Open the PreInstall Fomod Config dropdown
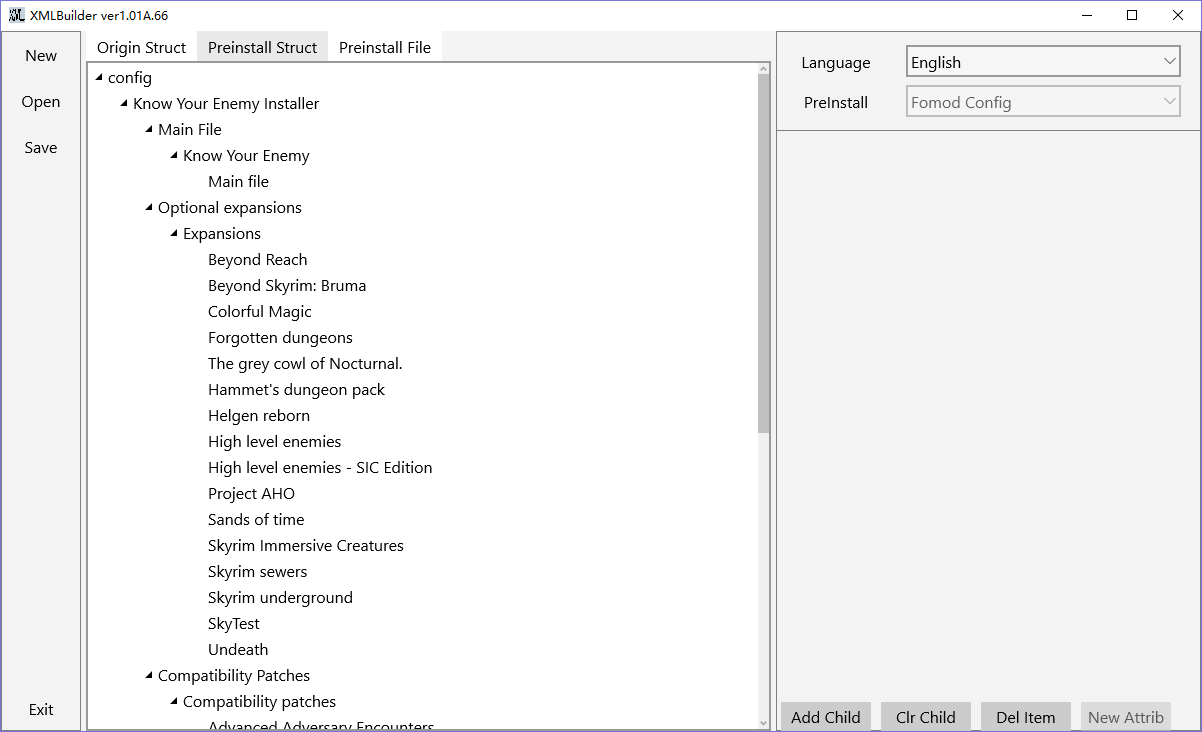 click(1044, 102)
